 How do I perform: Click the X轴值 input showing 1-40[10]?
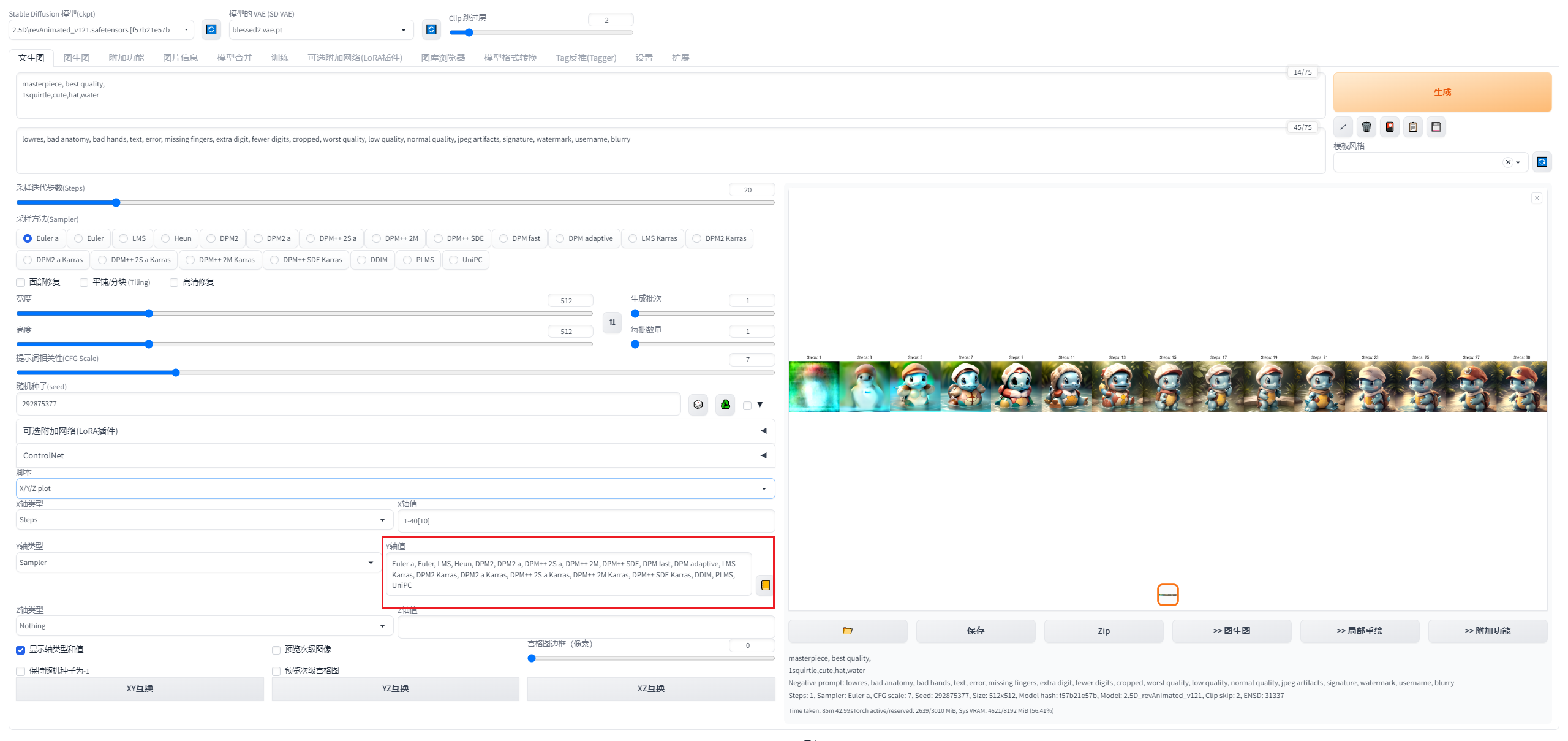tap(586, 521)
